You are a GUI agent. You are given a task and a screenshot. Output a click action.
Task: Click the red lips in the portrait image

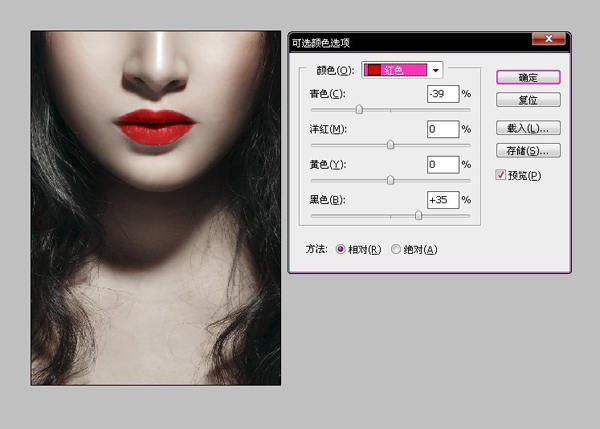click(x=155, y=127)
